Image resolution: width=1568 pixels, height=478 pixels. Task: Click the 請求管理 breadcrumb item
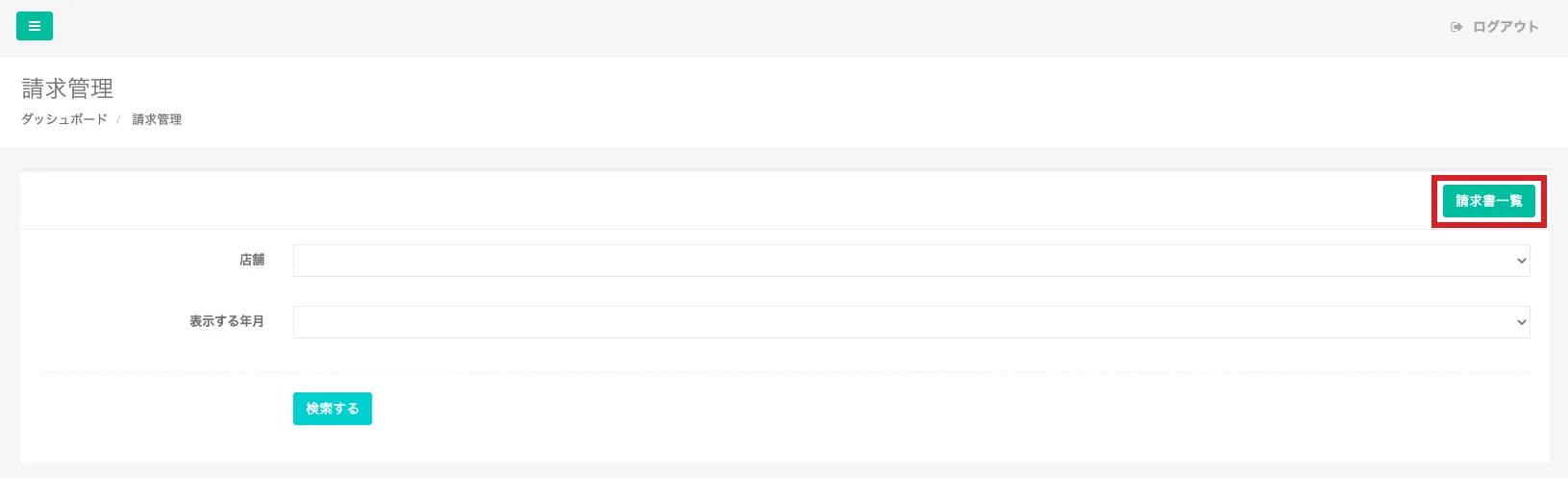coord(157,119)
